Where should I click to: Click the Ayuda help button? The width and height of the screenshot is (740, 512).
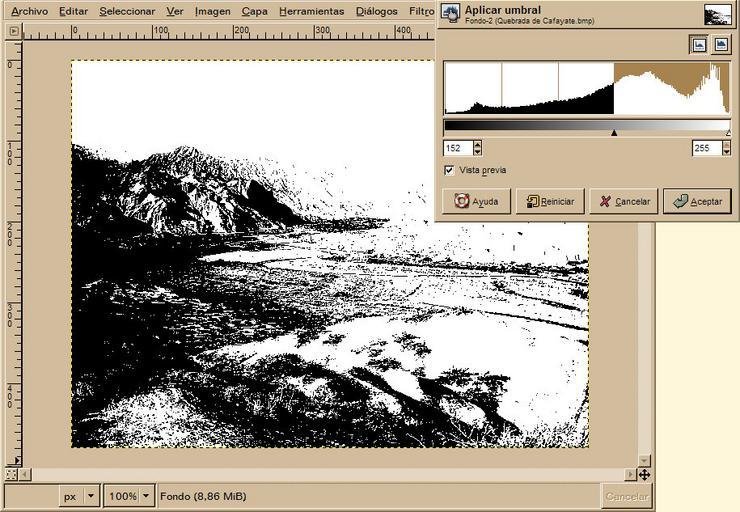[x=476, y=201]
